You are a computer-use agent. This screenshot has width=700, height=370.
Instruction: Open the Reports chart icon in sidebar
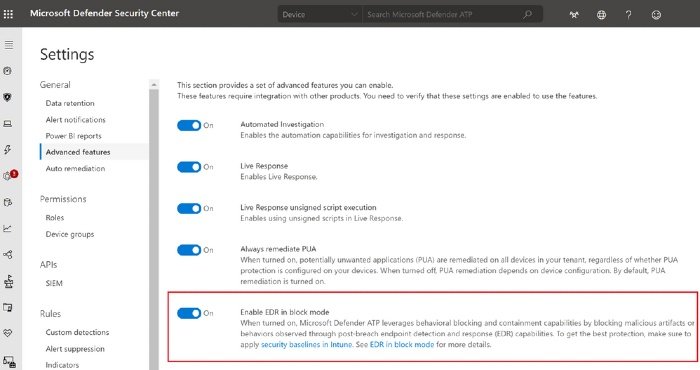[x=8, y=229]
